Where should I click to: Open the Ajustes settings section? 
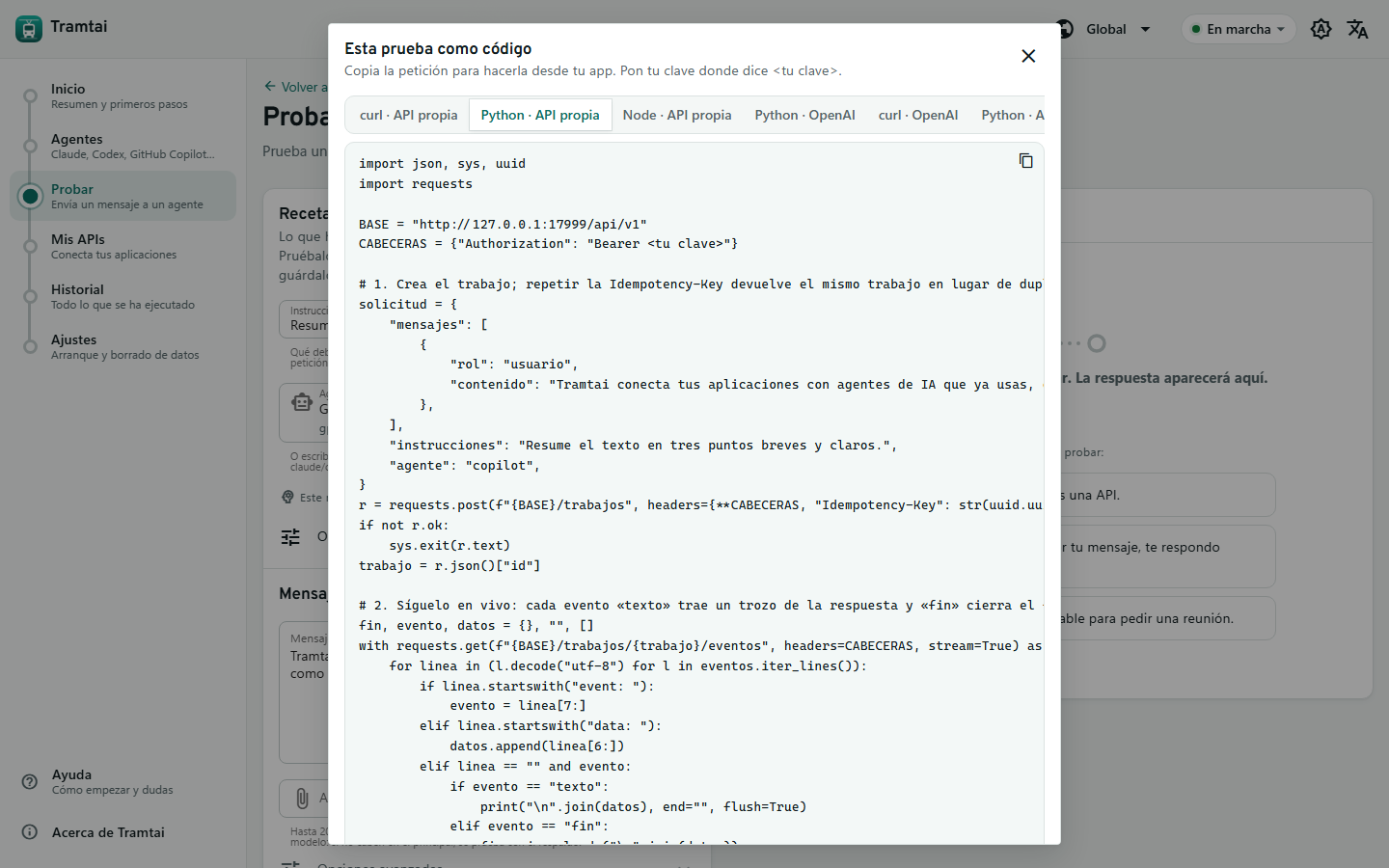(x=123, y=346)
